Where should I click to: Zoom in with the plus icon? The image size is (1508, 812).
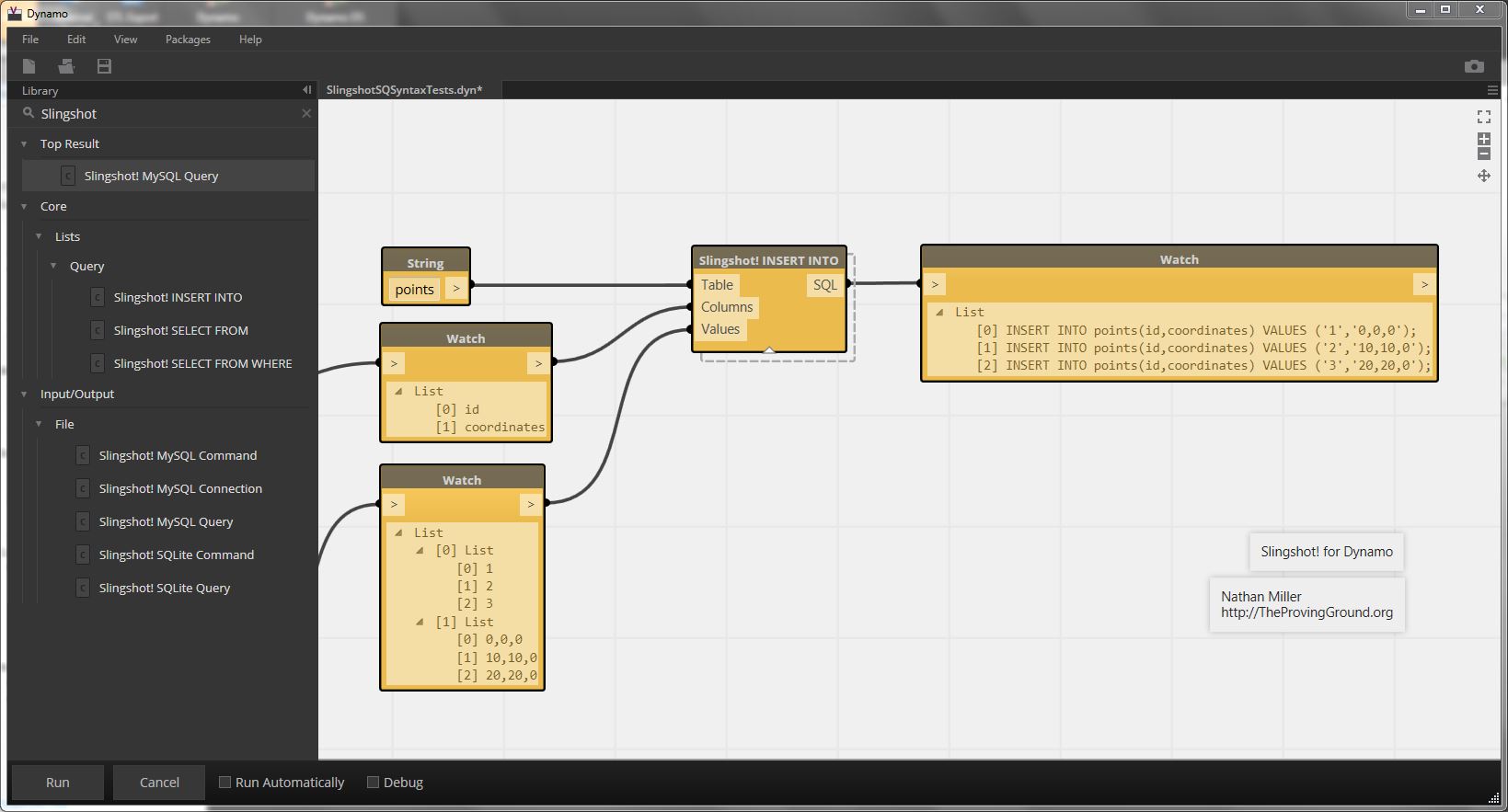point(1483,139)
